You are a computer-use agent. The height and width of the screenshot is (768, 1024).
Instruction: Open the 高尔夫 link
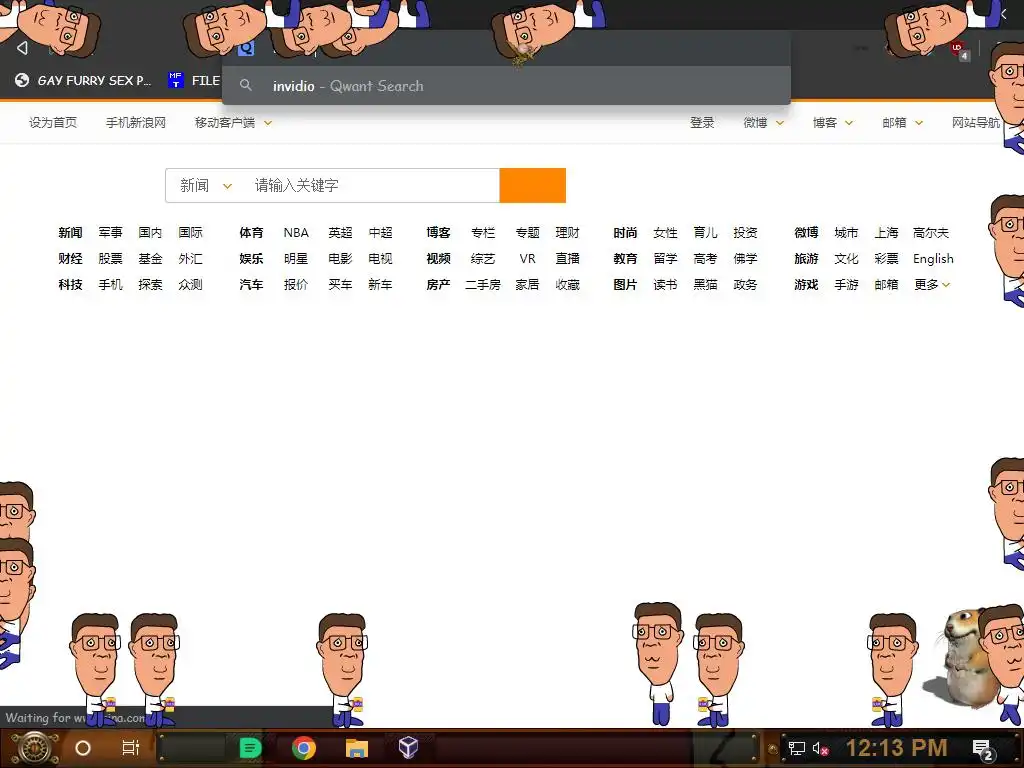point(931,232)
